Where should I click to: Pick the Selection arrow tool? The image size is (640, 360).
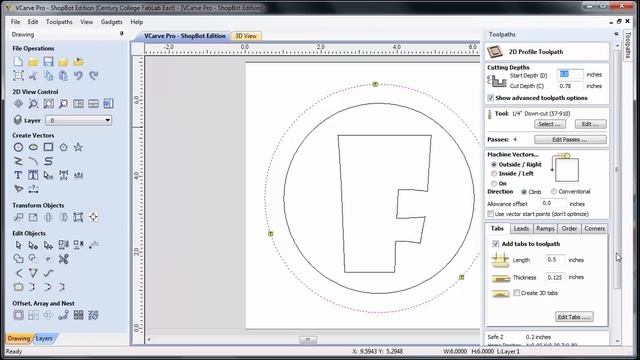18,245
